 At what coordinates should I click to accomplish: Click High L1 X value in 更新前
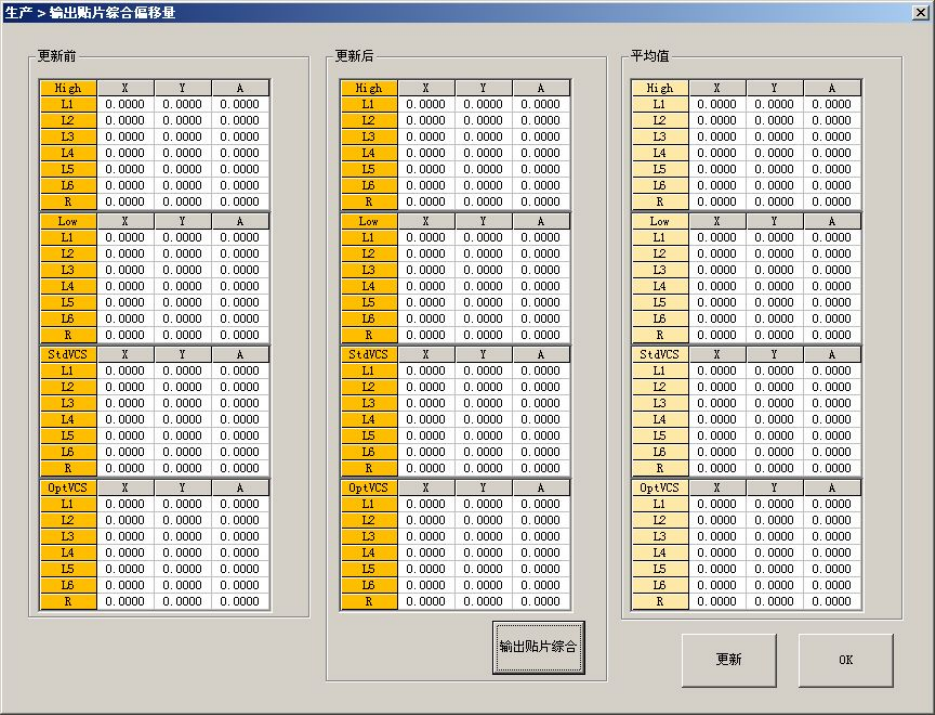click(125, 104)
